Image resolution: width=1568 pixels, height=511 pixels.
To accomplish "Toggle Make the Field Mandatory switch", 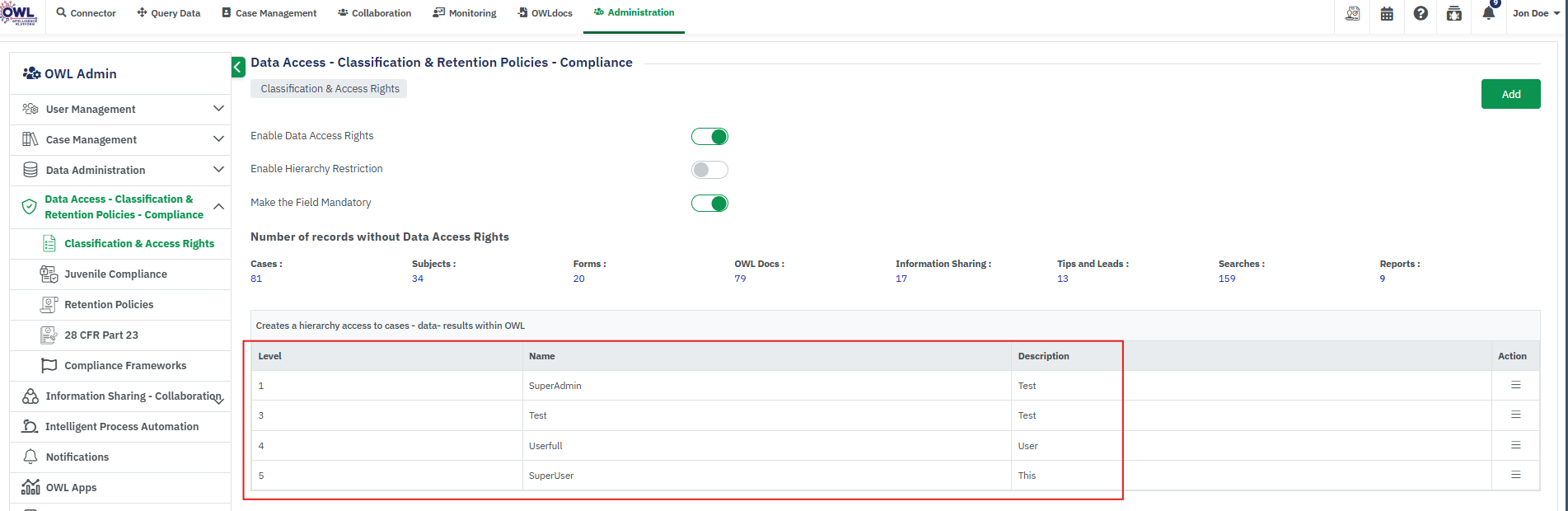I will coord(709,204).
